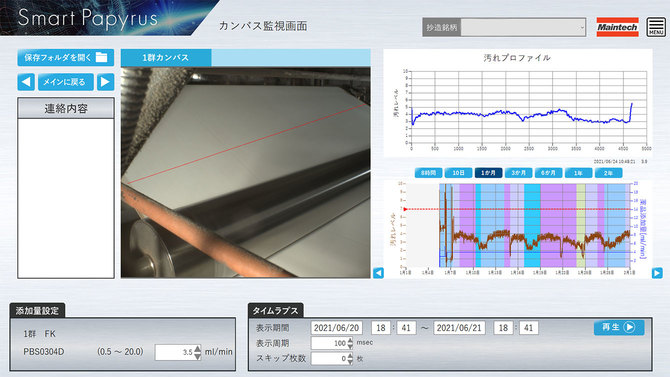Select the 1か月 time range

(488, 173)
